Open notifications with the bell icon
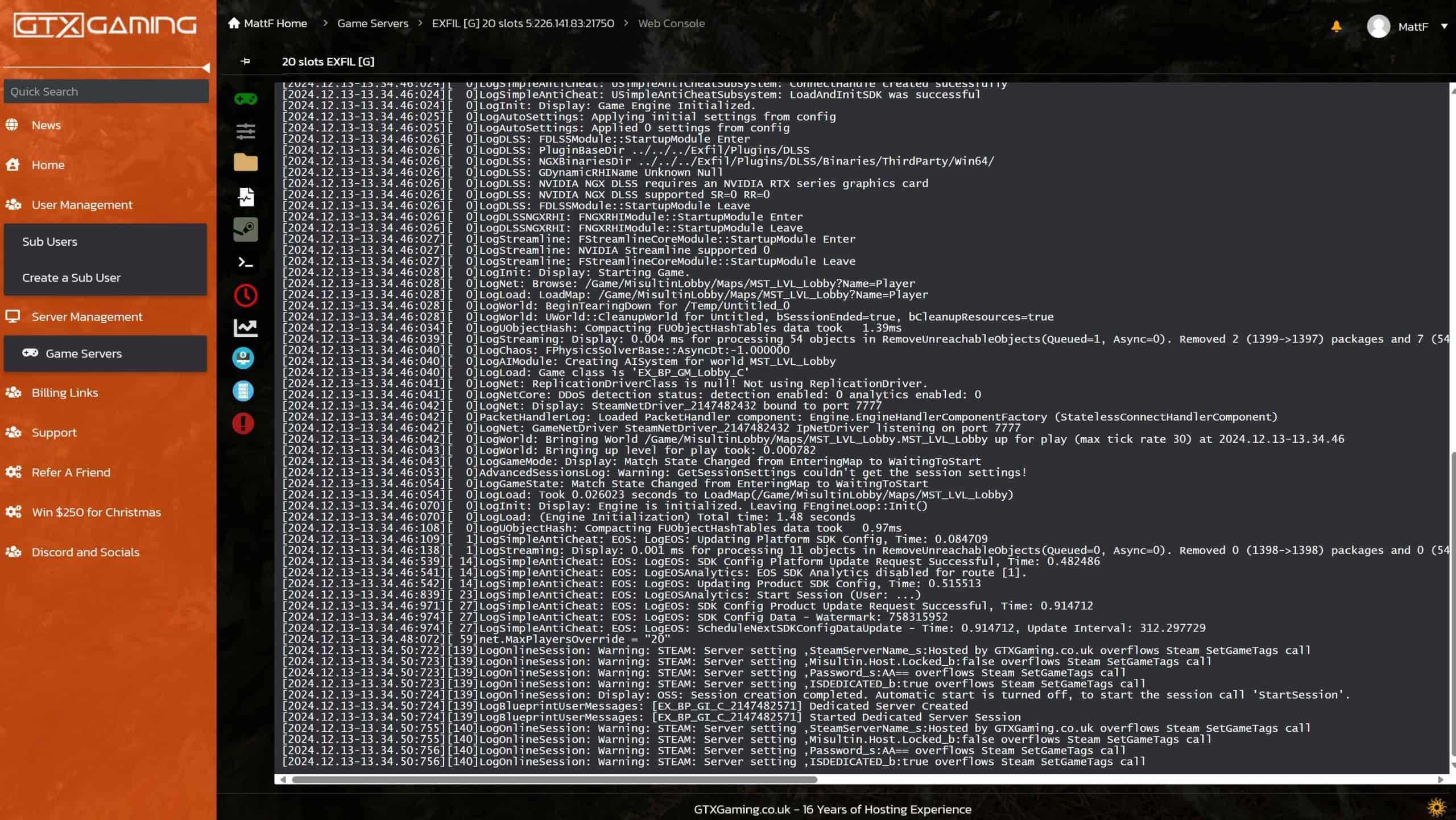 coord(1336,26)
